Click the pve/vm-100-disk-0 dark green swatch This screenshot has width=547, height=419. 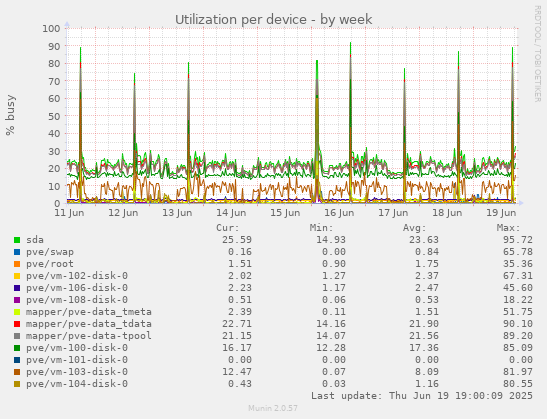pyautogui.click(x=17, y=348)
